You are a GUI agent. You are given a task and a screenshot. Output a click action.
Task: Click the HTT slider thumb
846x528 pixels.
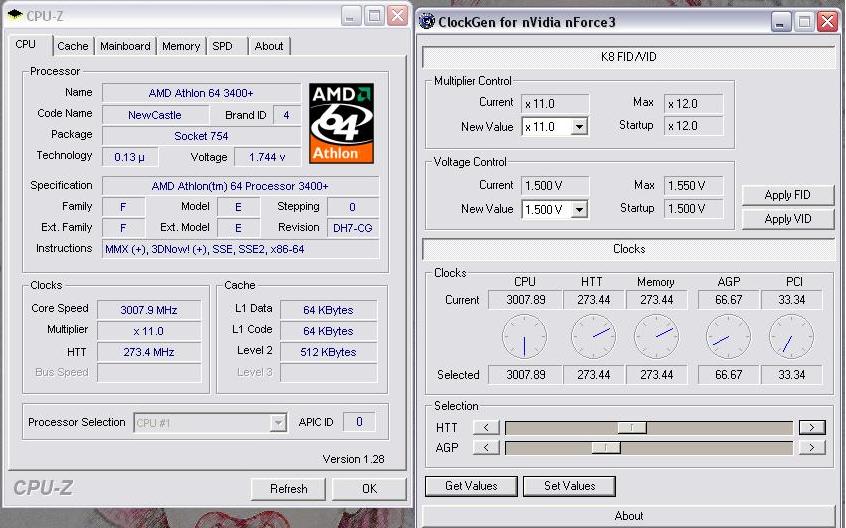632,428
